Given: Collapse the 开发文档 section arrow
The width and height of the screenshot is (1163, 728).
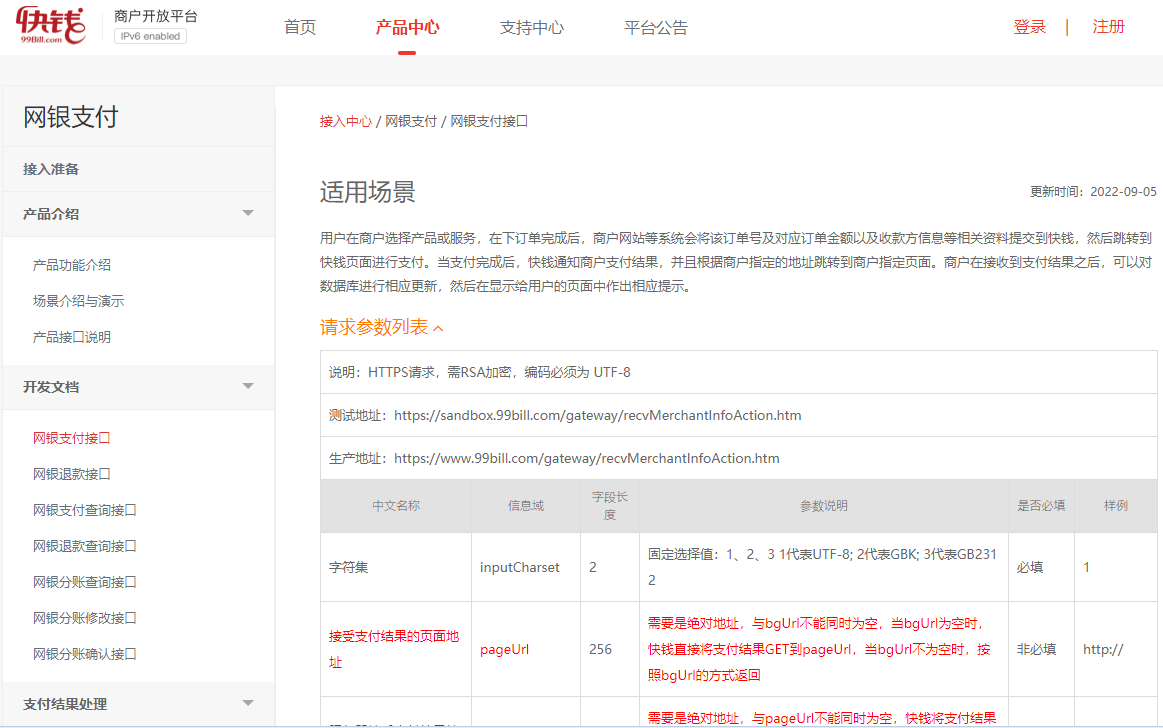Looking at the screenshot, I should pyautogui.click(x=248, y=386).
